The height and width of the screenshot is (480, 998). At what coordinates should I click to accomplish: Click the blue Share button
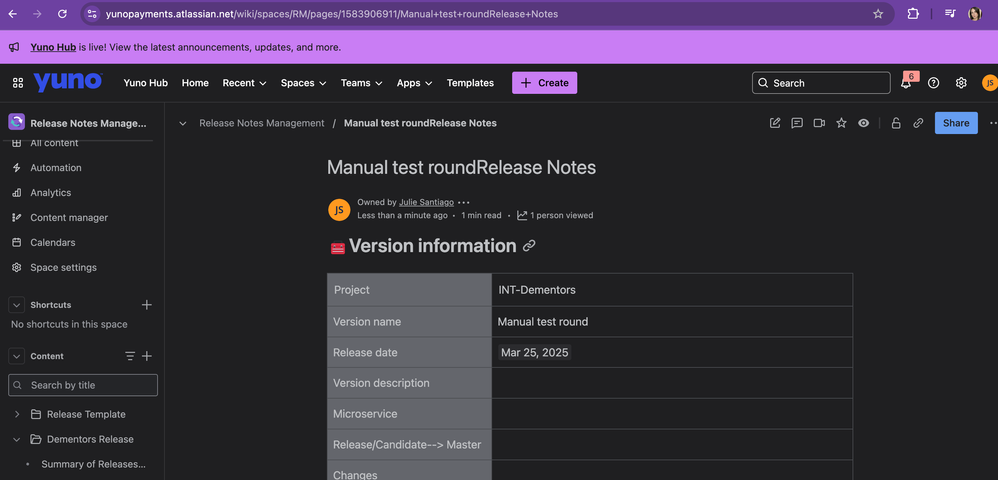coord(955,123)
